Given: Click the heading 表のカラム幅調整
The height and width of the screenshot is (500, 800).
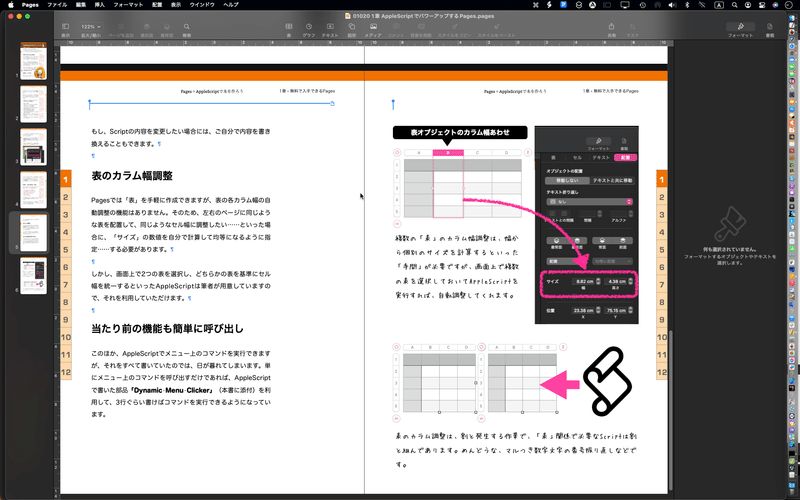Looking at the screenshot, I should click(132, 176).
